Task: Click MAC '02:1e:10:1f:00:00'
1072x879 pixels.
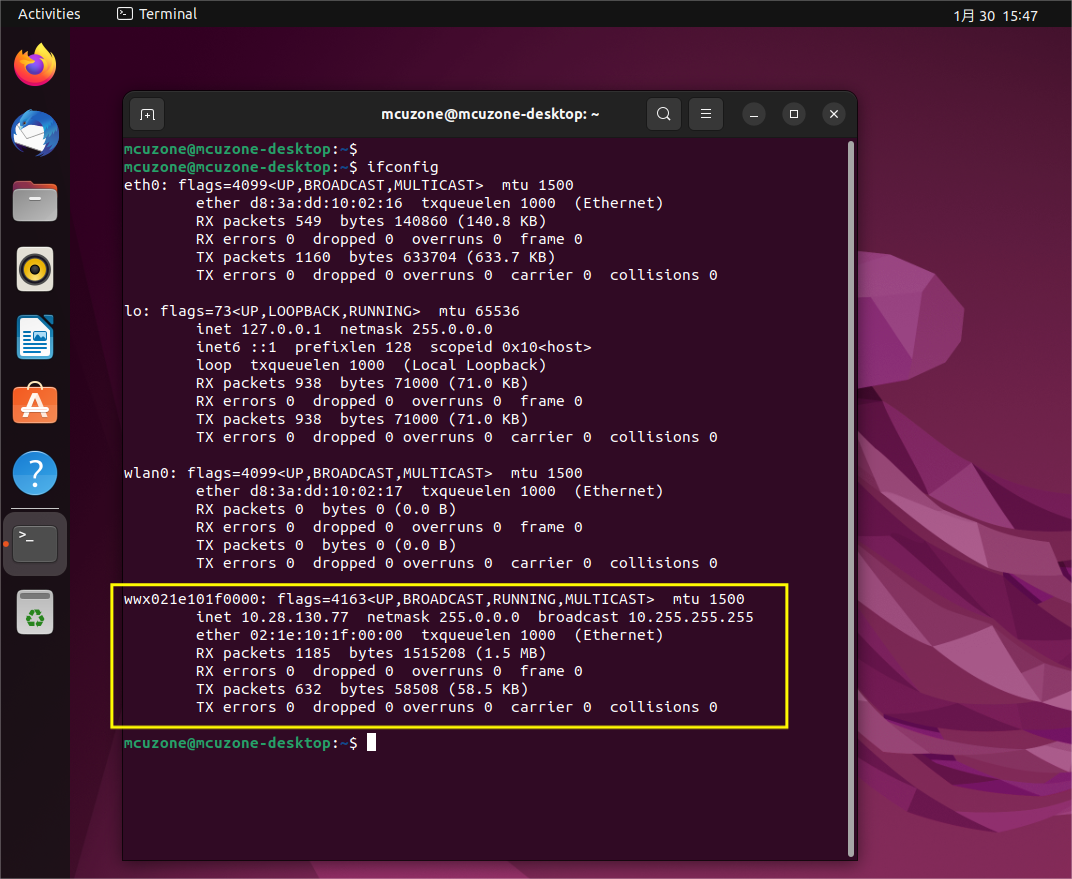Action: pos(326,635)
